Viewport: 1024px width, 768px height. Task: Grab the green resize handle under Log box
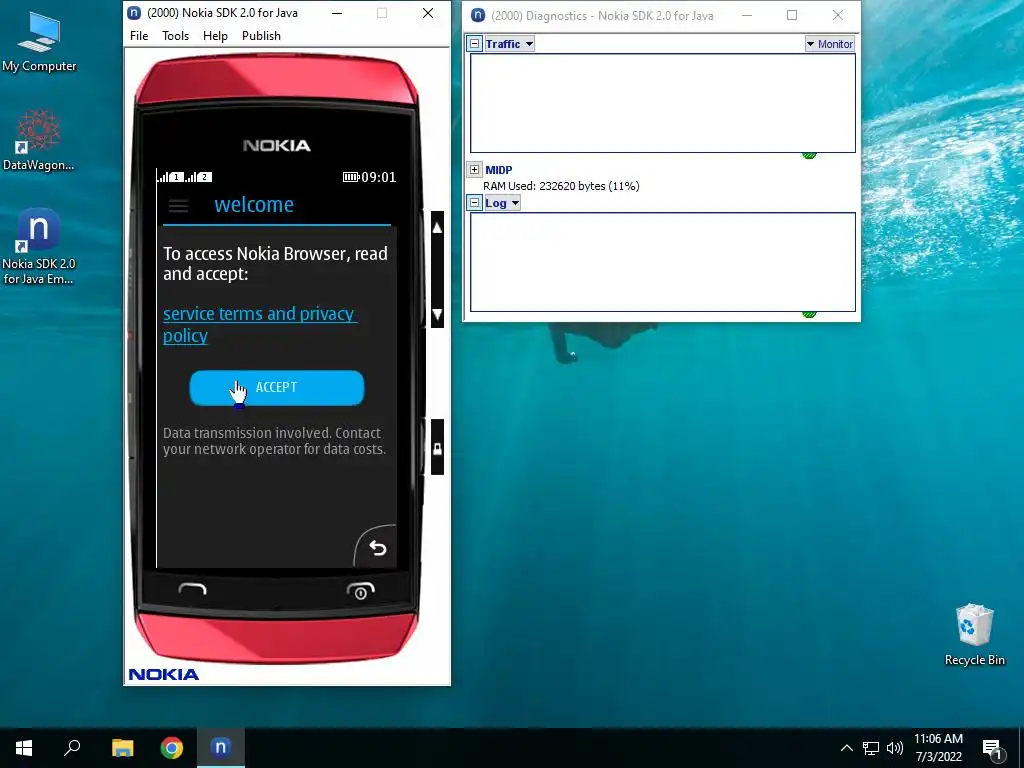pos(809,314)
